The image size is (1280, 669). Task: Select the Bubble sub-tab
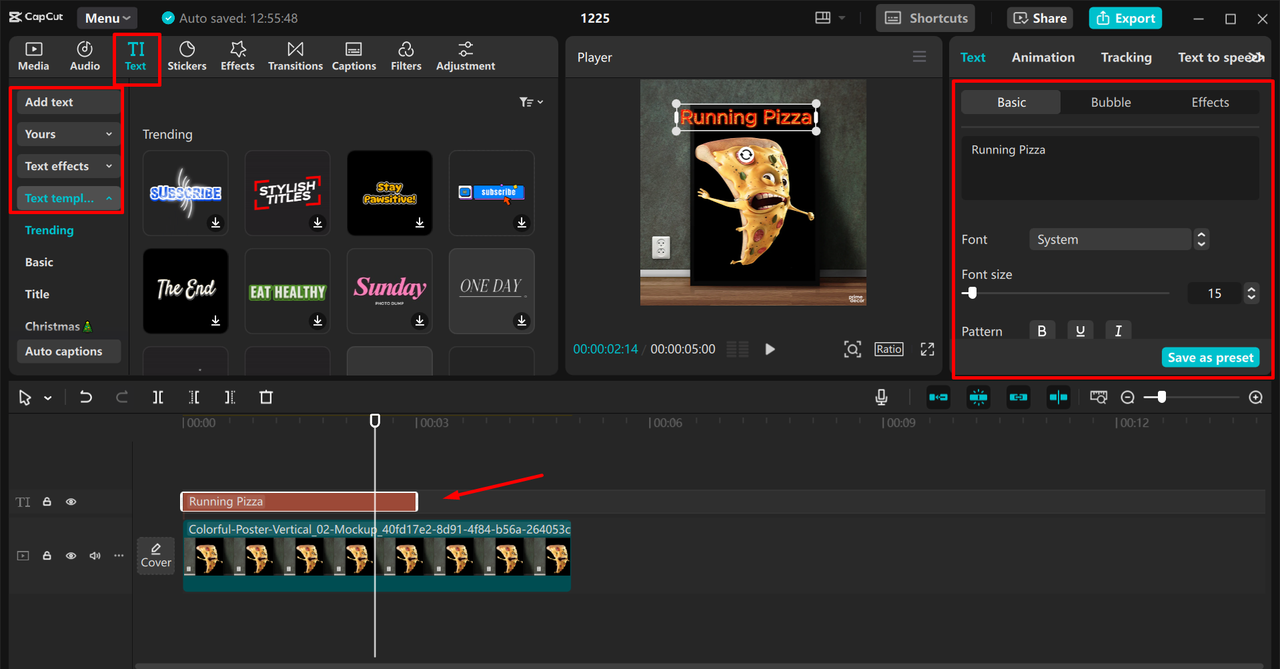(x=1111, y=102)
